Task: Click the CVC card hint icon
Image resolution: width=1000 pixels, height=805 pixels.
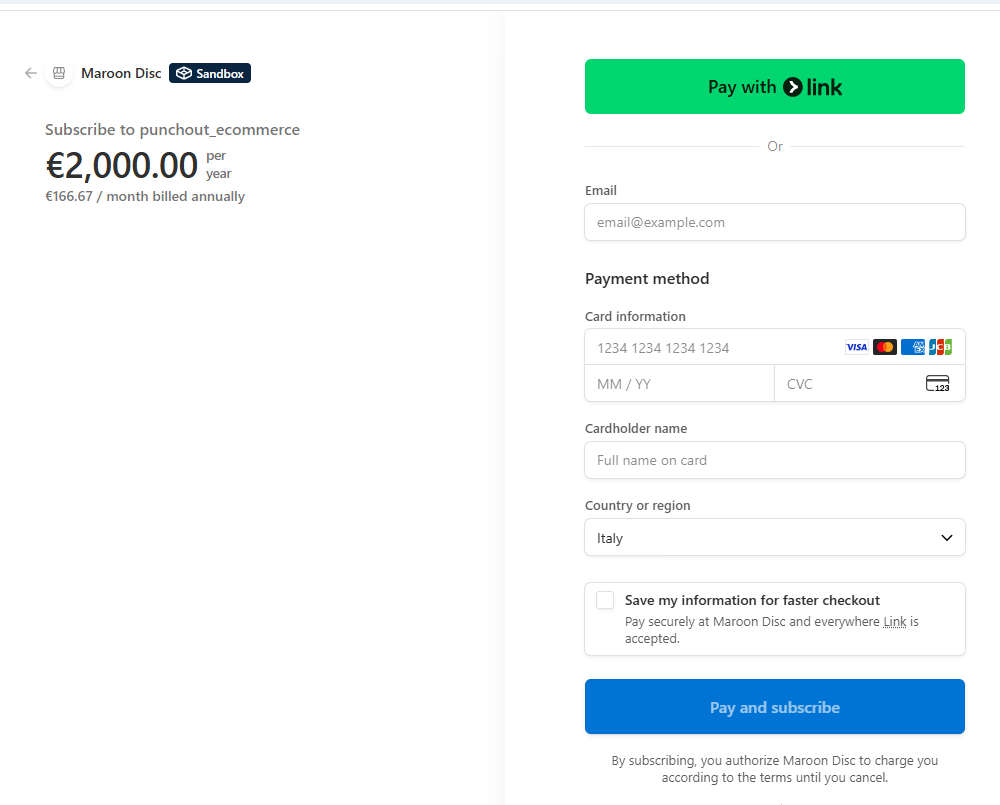Action: 937,384
